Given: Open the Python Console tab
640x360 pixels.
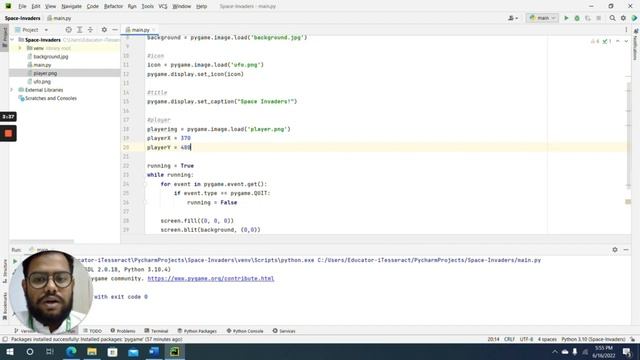Looking at the screenshot, I should [x=245, y=331].
